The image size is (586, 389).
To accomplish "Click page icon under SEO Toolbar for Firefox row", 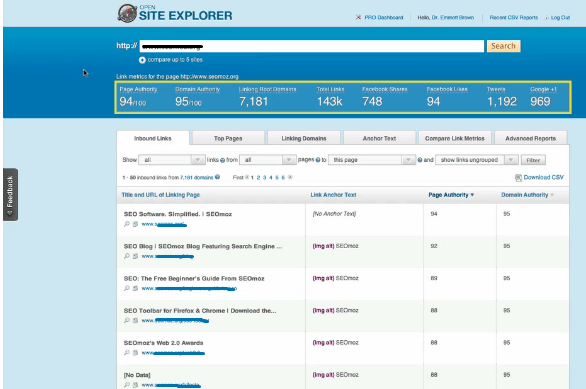I will [x=135, y=320].
